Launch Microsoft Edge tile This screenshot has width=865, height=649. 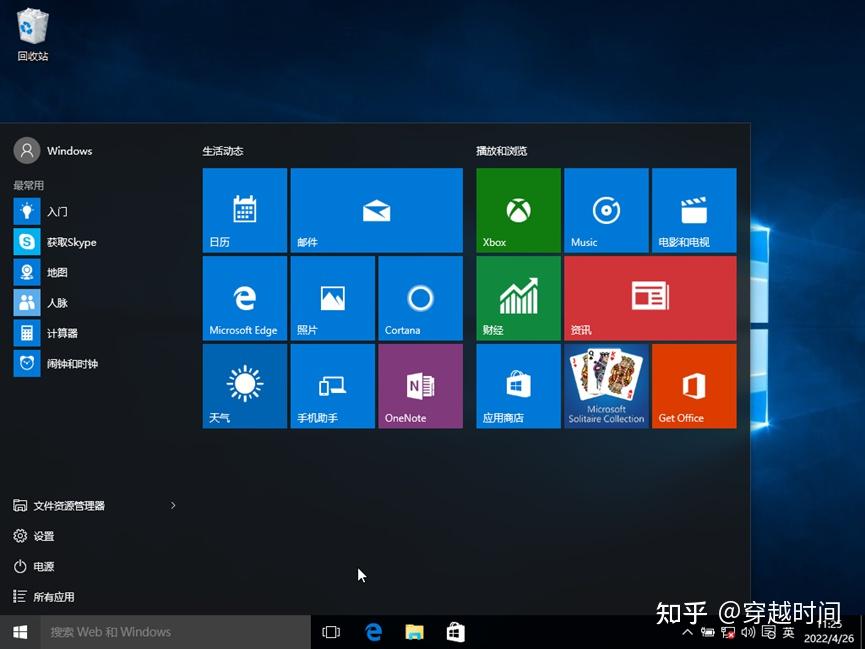click(244, 298)
